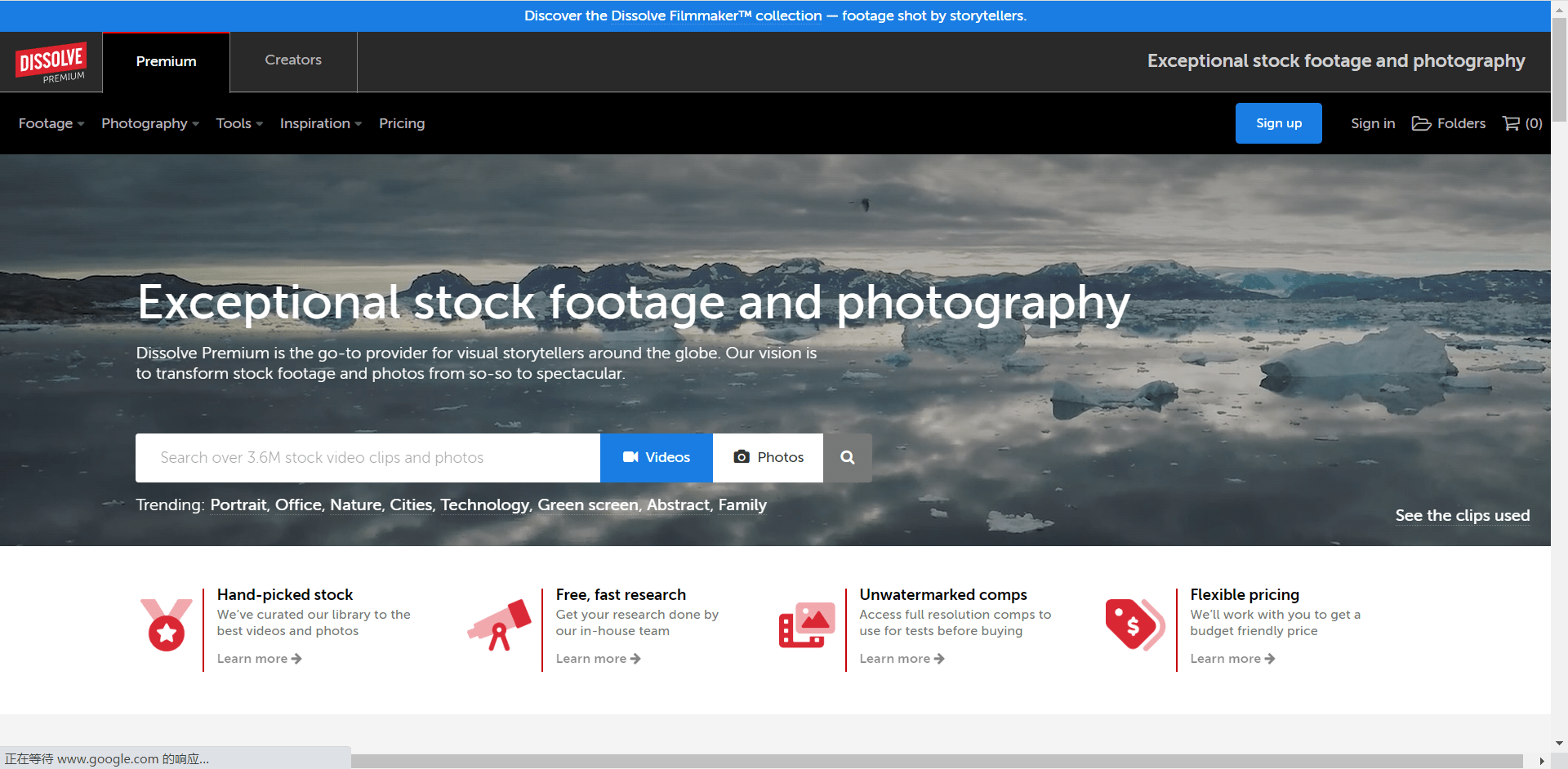Click the Green screen trending link

(587, 505)
